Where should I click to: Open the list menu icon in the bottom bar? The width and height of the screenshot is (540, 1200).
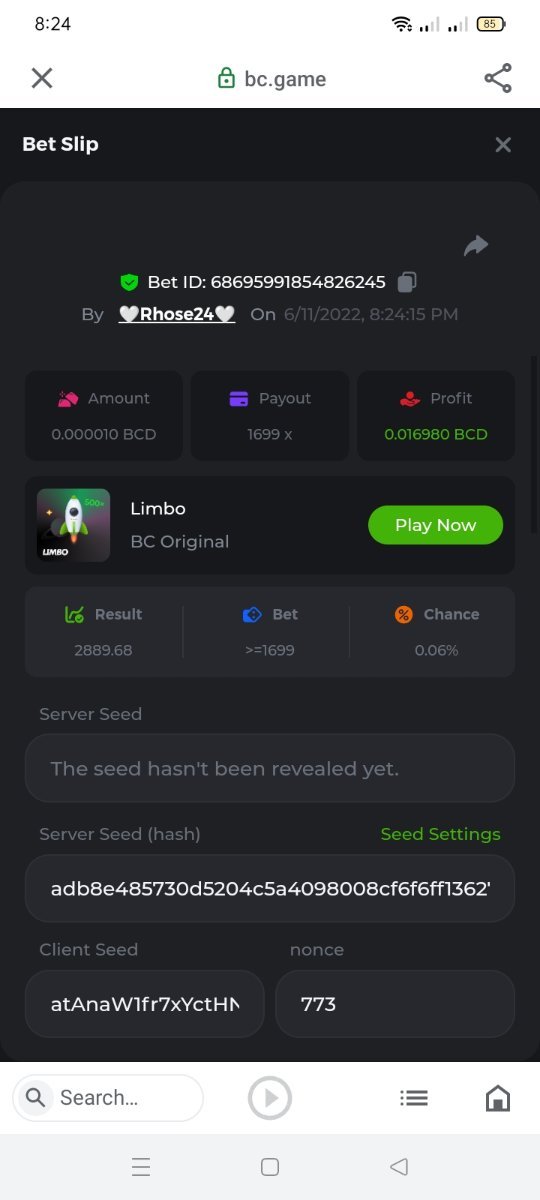pyautogui.click(x=414, y=1098)
